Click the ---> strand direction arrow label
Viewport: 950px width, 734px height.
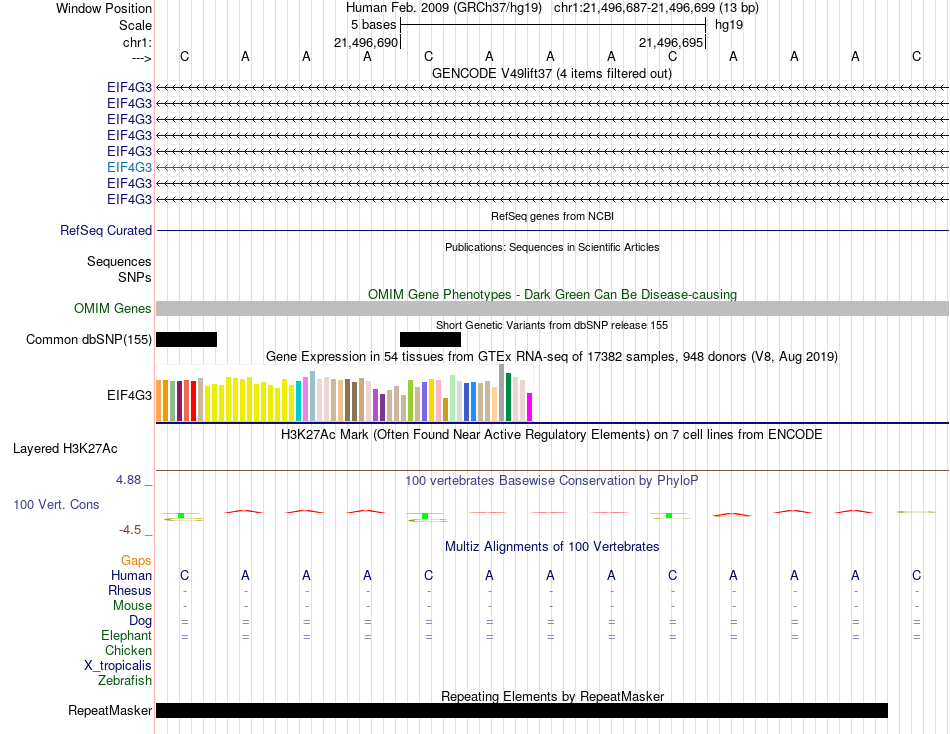click(x=141, y=58)
